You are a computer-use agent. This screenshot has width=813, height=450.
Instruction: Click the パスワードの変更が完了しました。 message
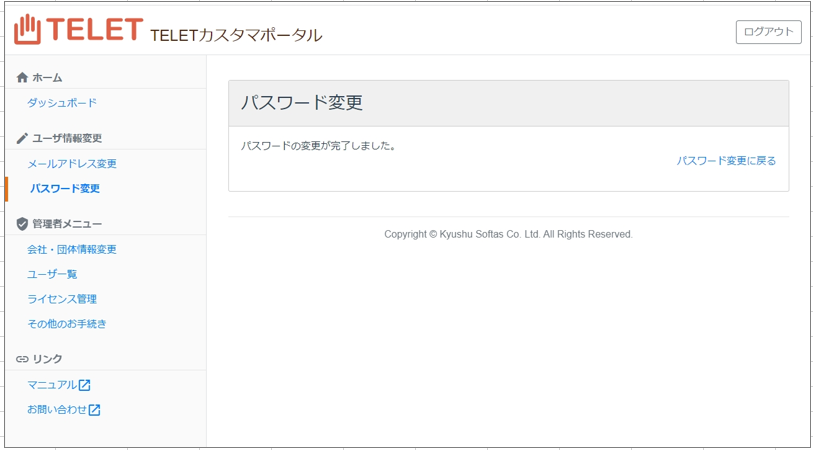pos(318,146)
